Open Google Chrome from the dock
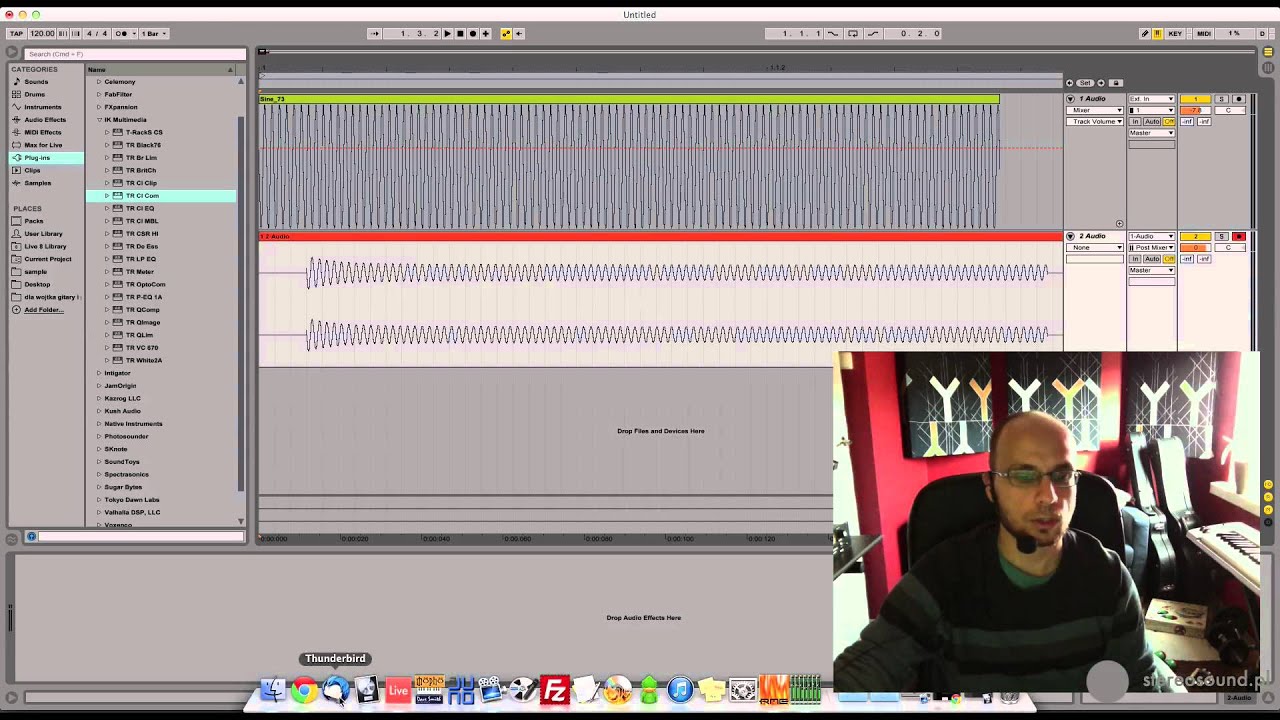Viewport: 1280px width, 720px height. (304, 690)
